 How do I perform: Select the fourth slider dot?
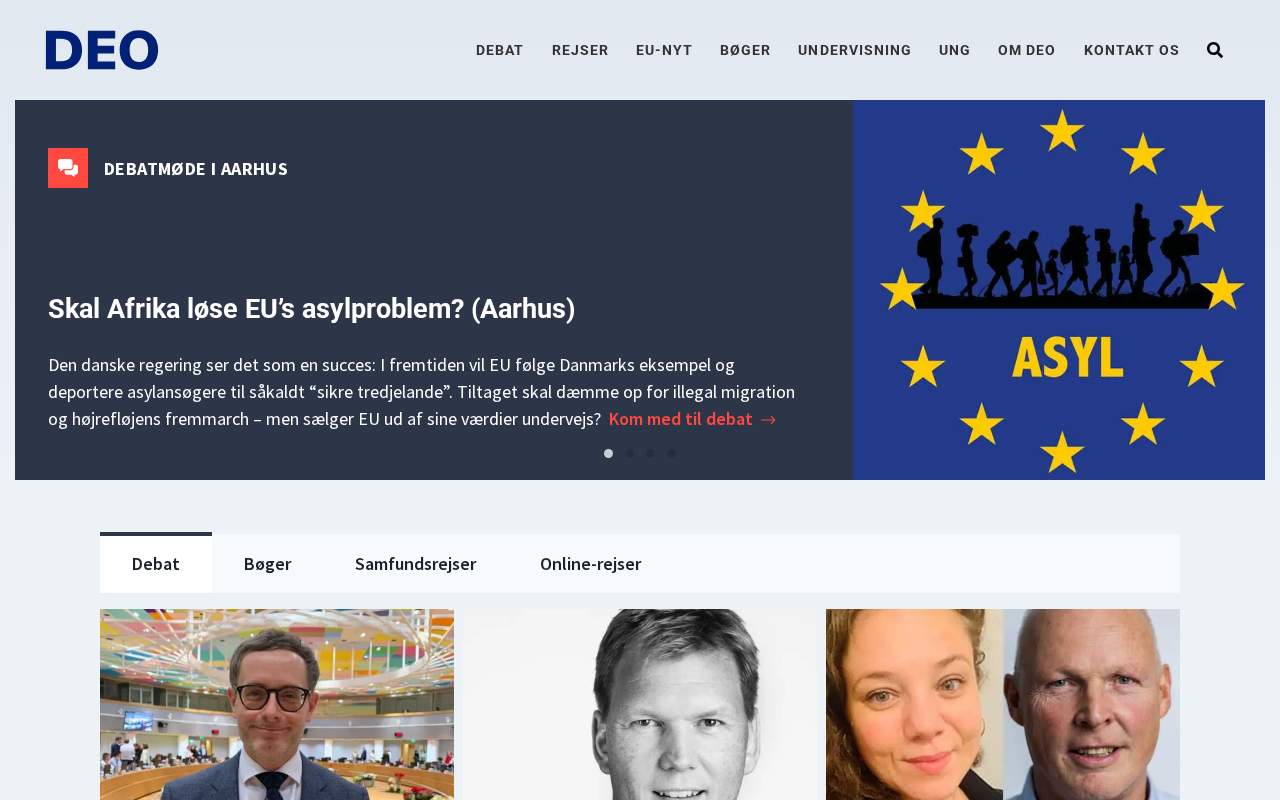[671, 454]
